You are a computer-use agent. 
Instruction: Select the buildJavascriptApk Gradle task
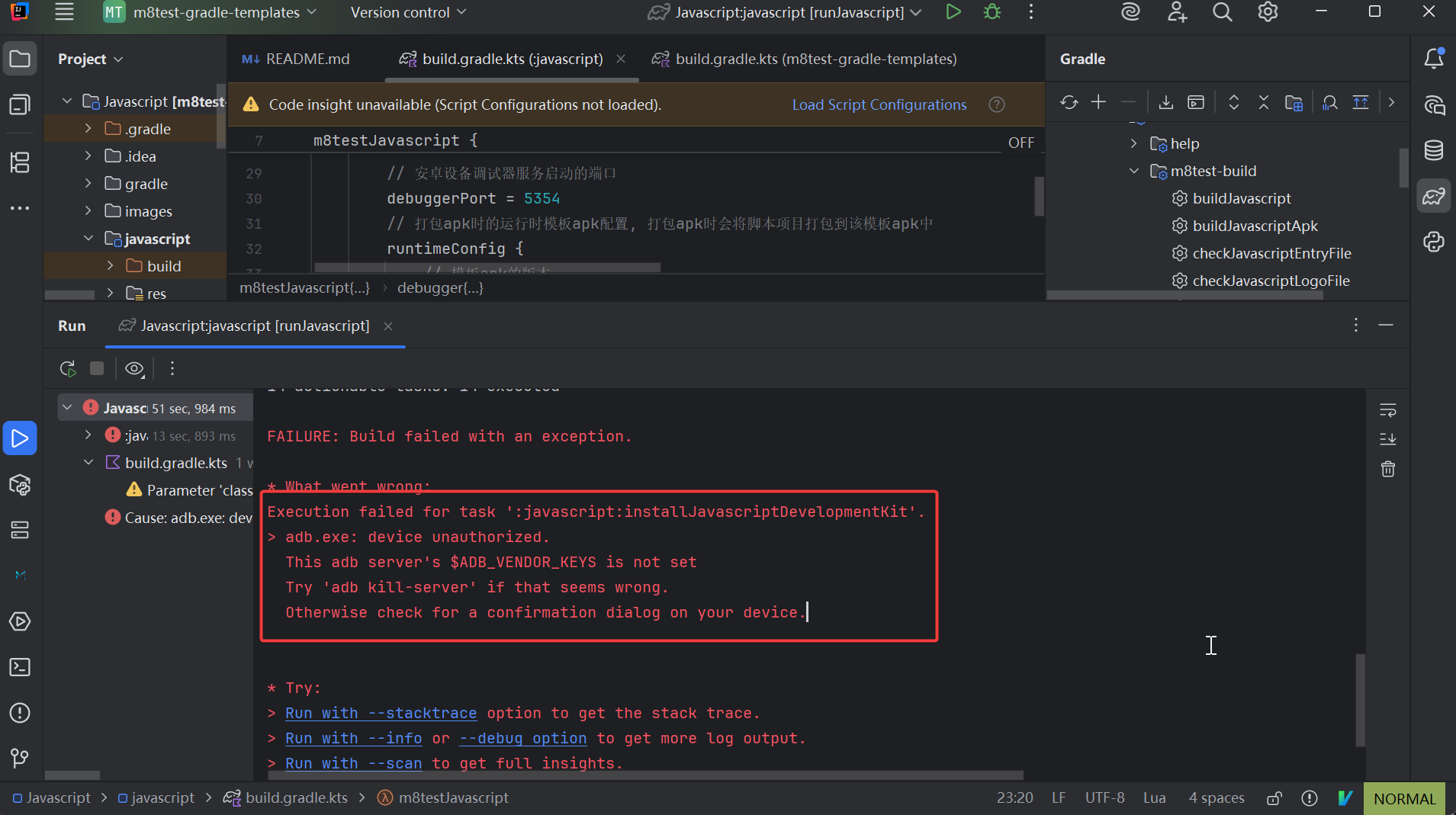pos(1255,226)
